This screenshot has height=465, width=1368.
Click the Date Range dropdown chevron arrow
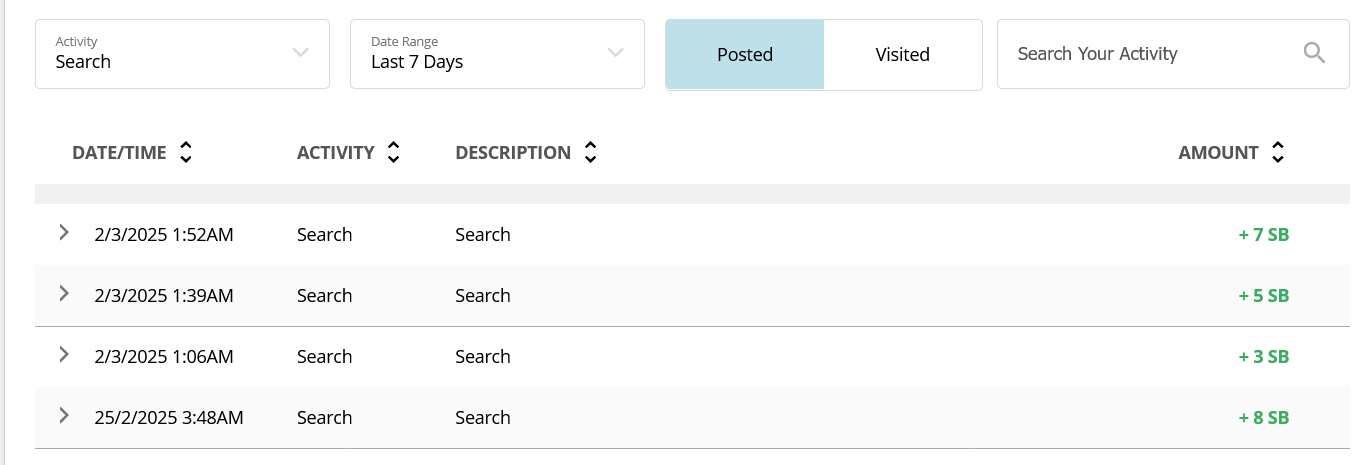coord(616,53)
